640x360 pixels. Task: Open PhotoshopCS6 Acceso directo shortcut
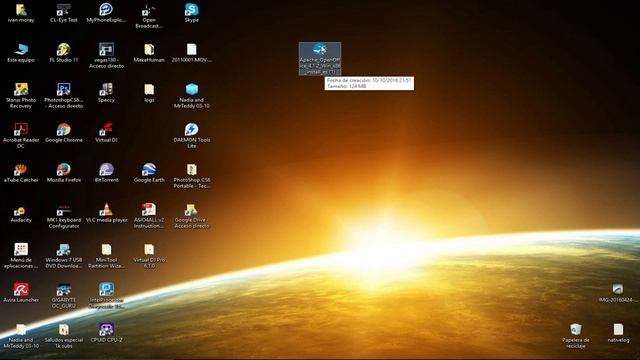point(64,90)
